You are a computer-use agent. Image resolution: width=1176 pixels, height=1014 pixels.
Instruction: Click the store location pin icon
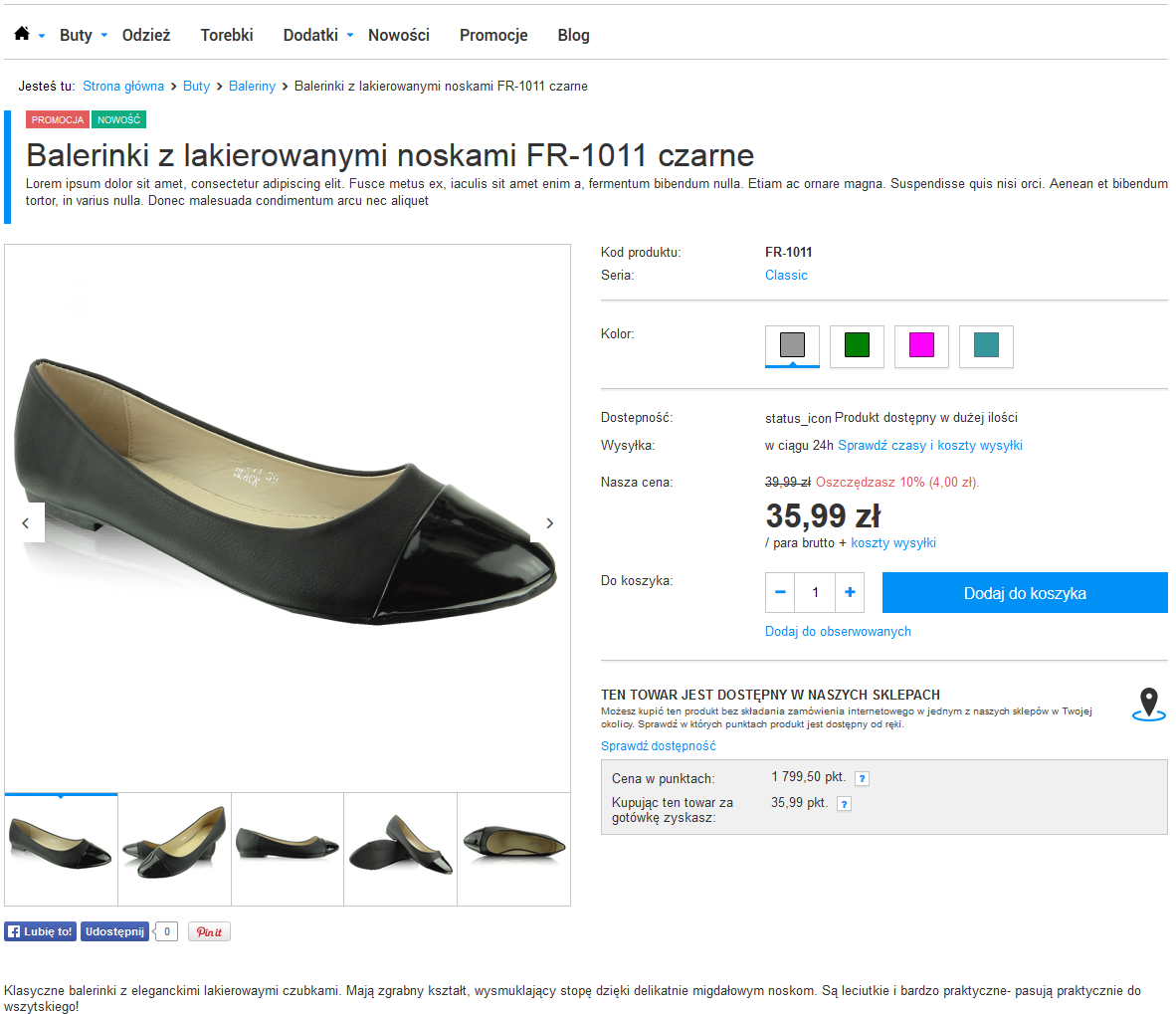click(x=1148, y=704)
